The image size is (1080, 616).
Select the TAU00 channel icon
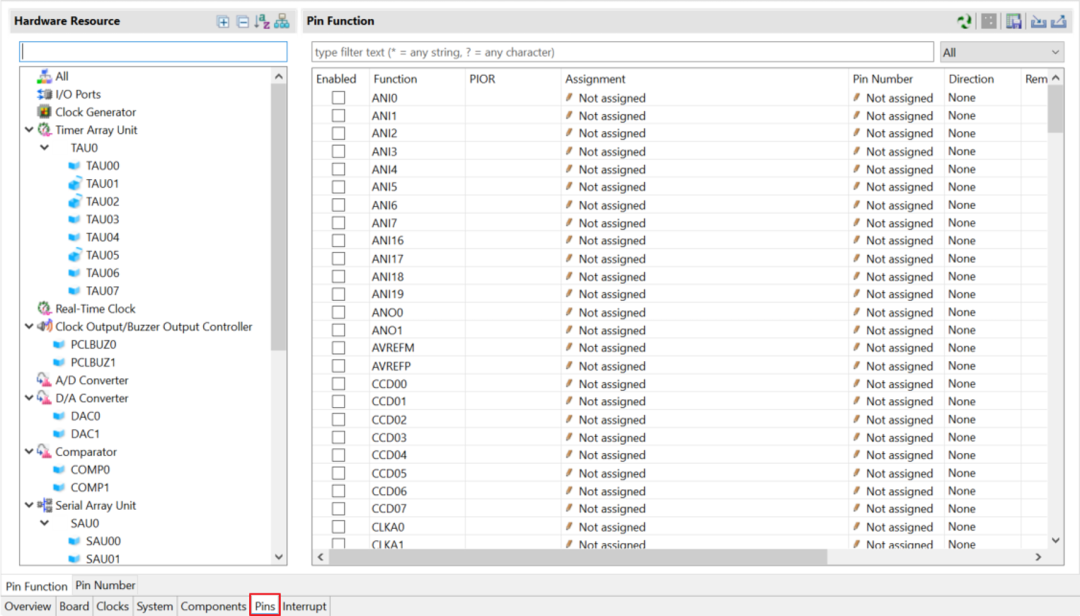74,165
